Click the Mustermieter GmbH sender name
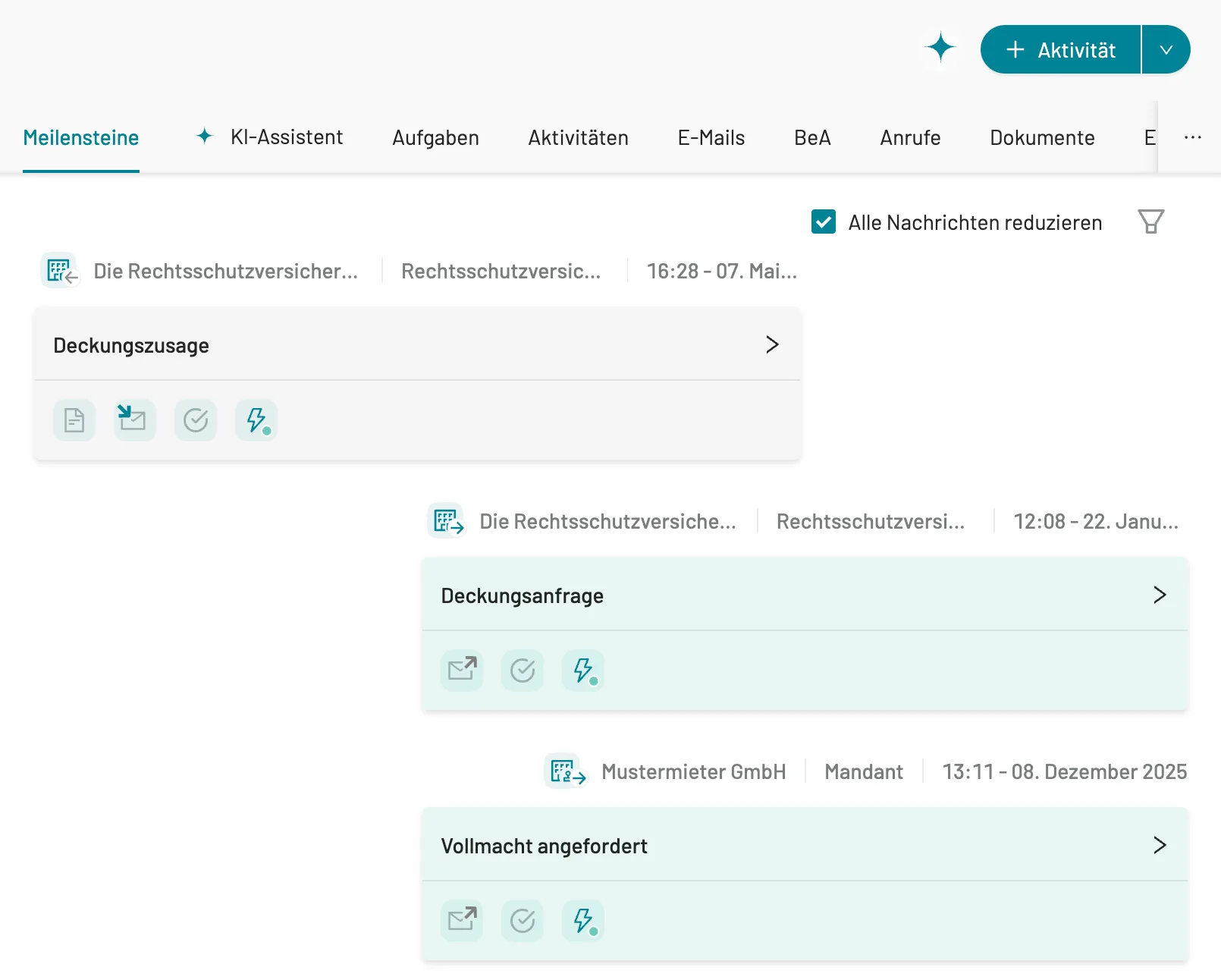The image size is (1221, 980). [x=694, y=771]
